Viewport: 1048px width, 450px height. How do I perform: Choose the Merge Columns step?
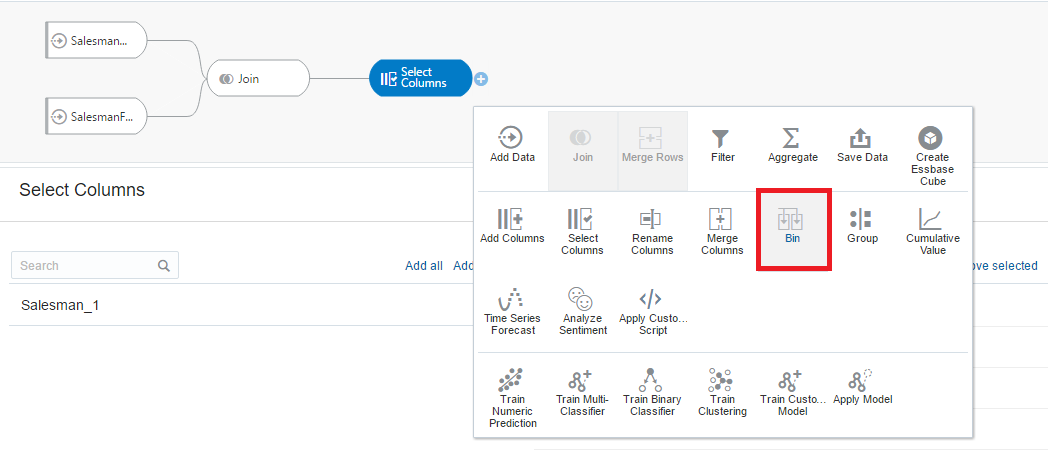click(x=723, y=232)
